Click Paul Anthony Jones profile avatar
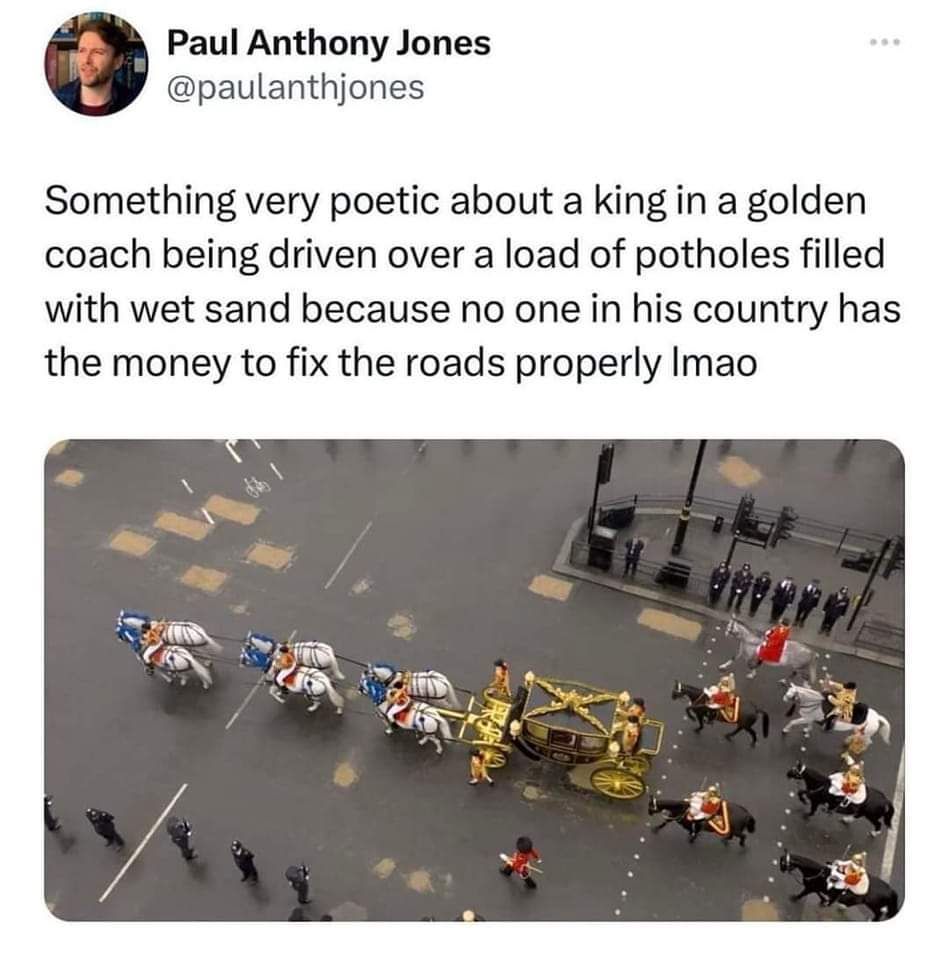This screenshot has height=960, width=949. coord(96,64)
